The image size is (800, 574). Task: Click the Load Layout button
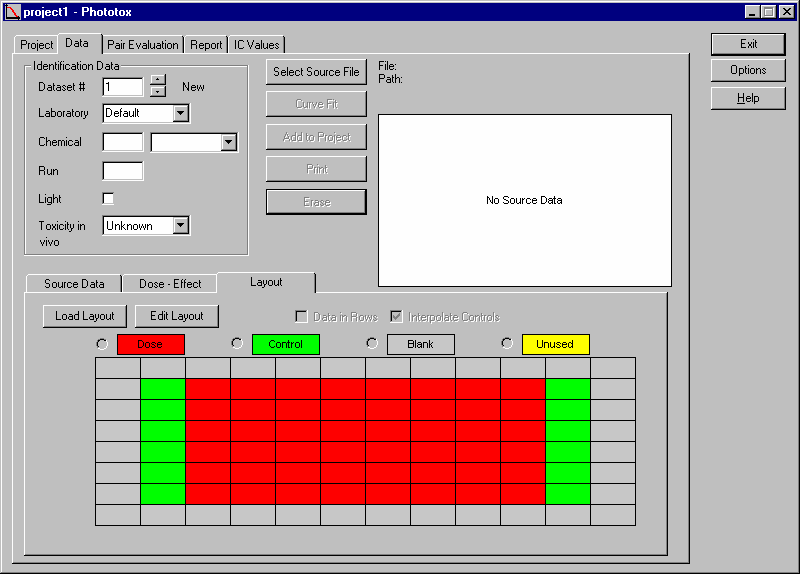tap(85, 316)
